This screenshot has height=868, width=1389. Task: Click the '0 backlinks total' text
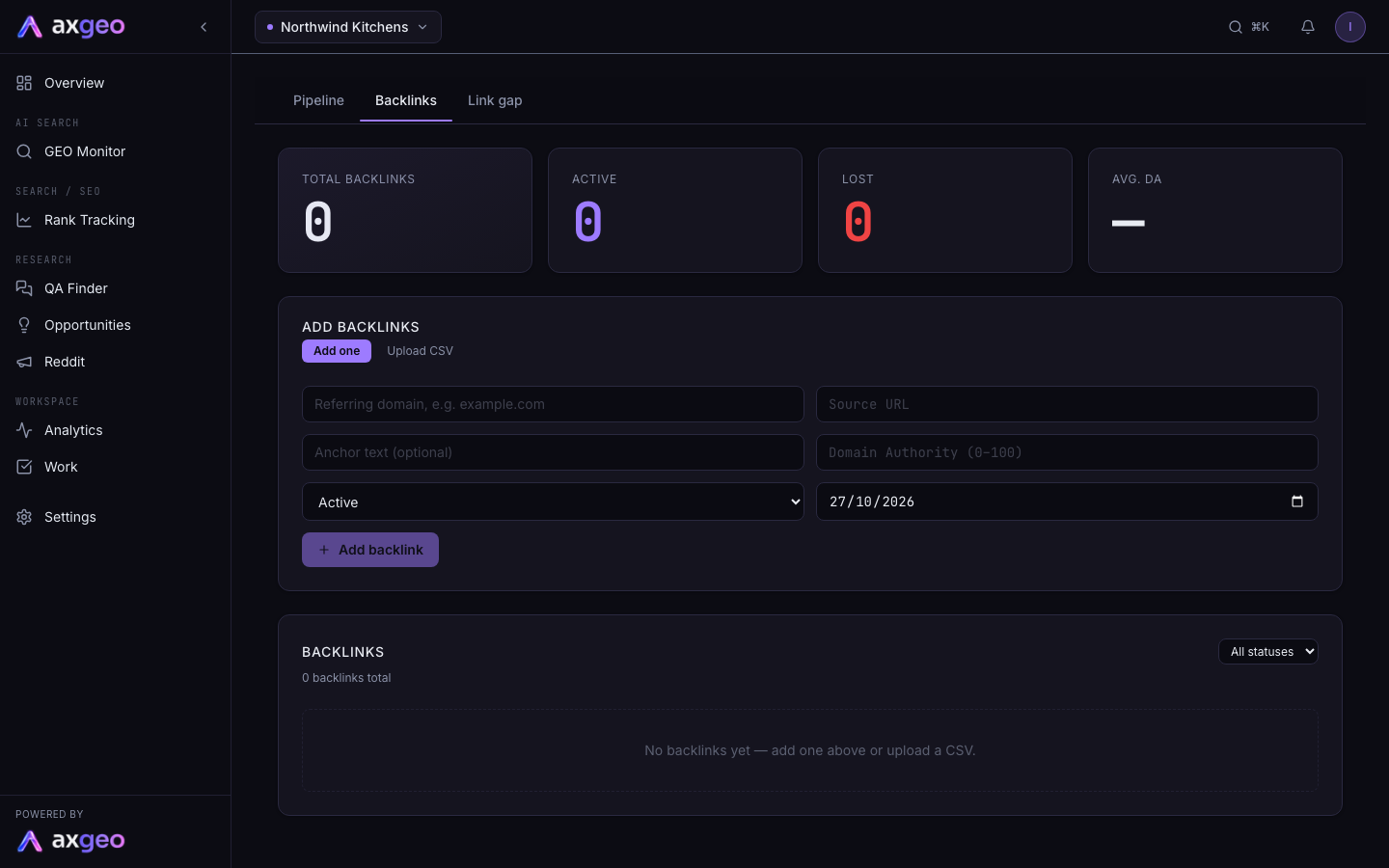346,678
